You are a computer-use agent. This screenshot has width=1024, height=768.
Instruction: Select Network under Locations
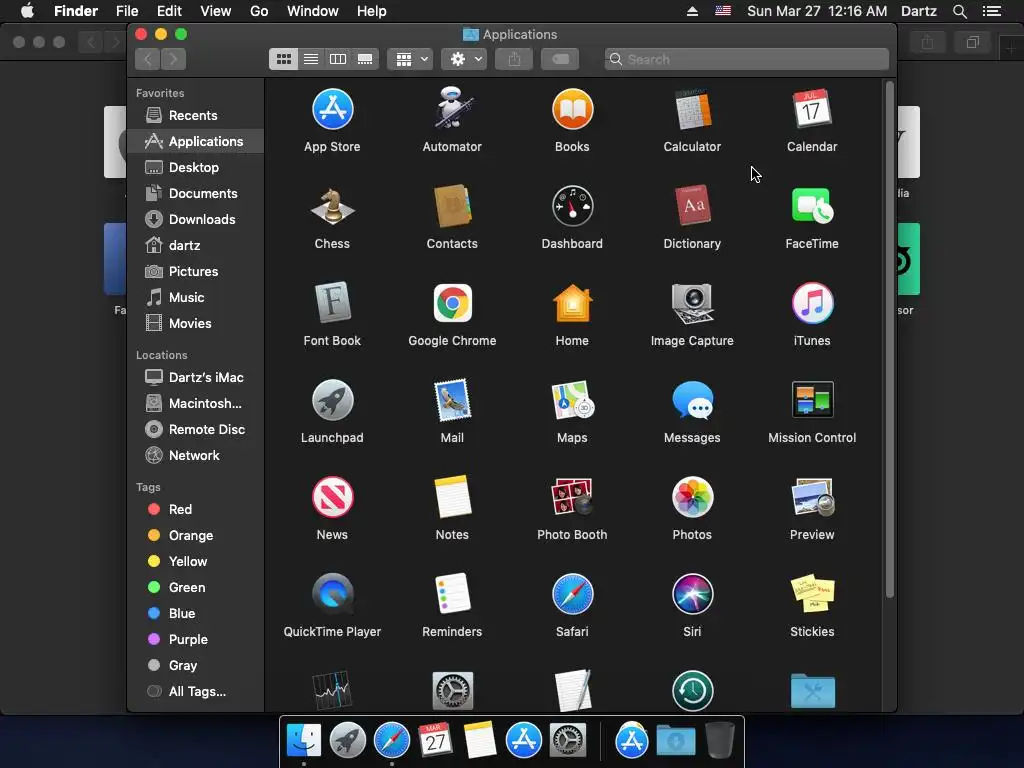tap(195, 456)
